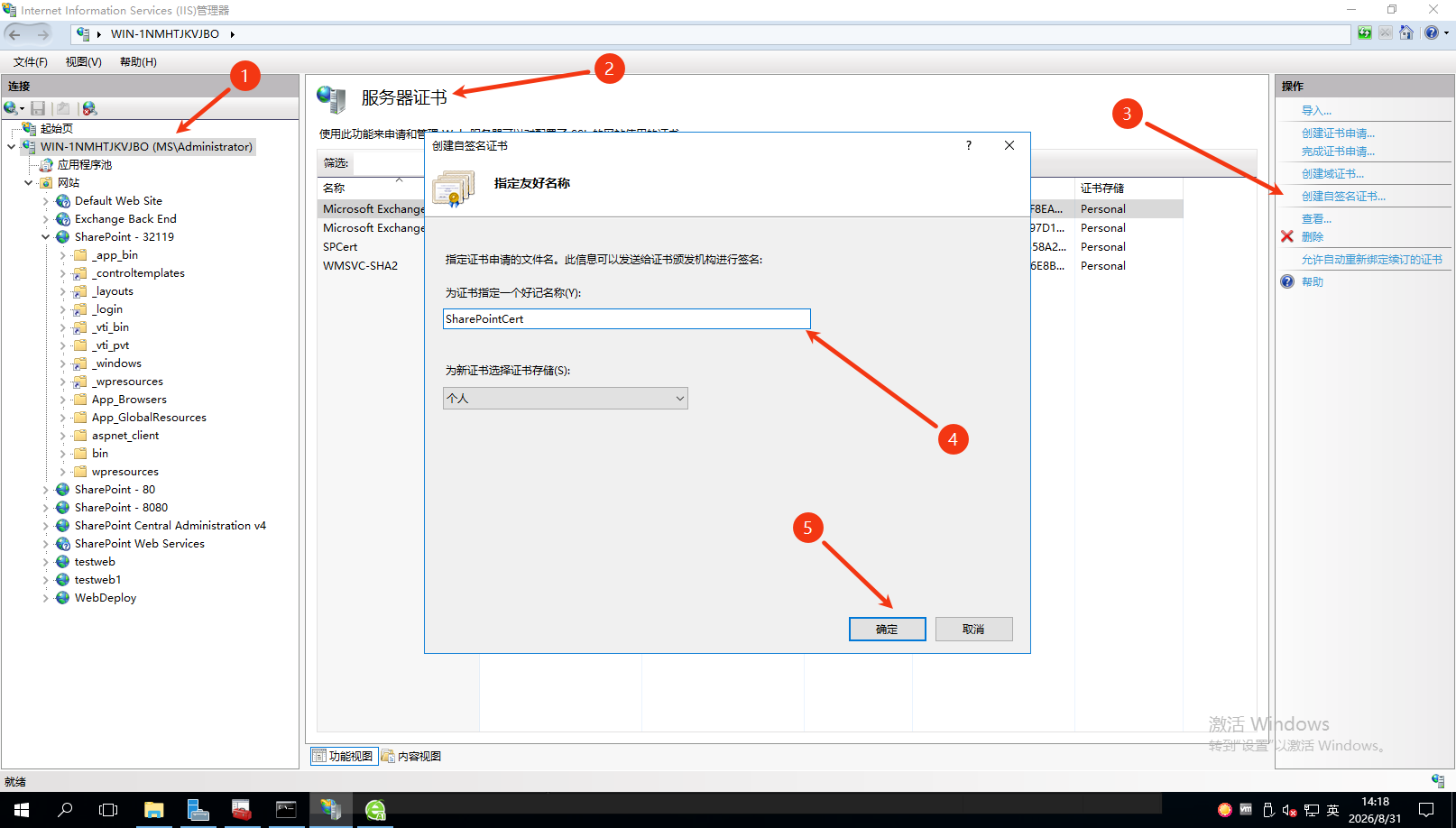This screenshot has width=1456, height=828.
Task: Open the notification center icon
Action: coord(1426,810)
